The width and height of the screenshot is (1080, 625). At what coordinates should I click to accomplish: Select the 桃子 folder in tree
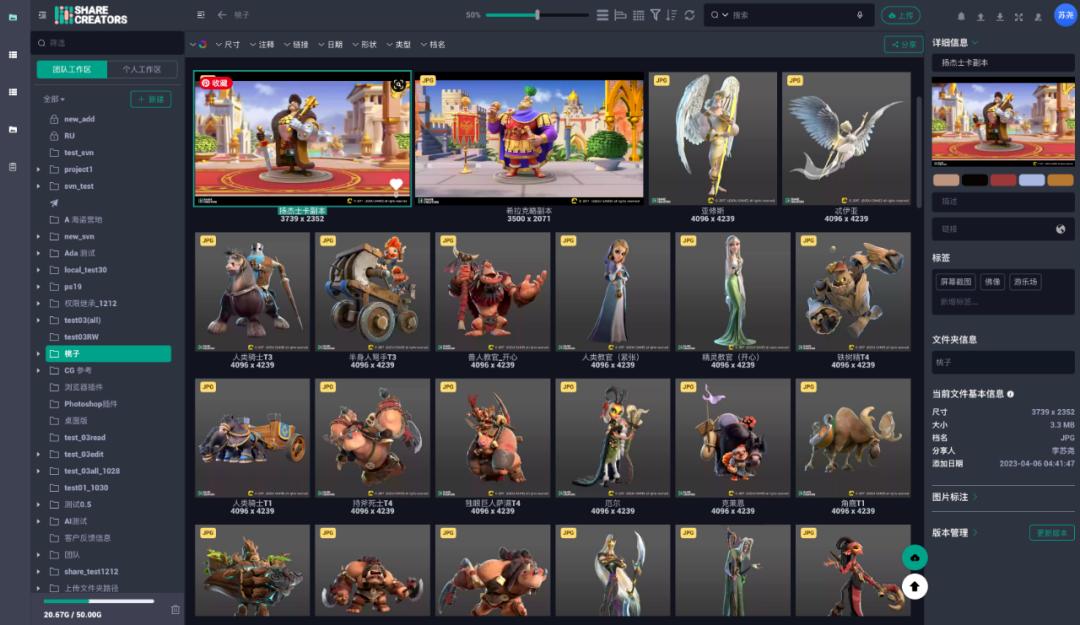[108, 354]
